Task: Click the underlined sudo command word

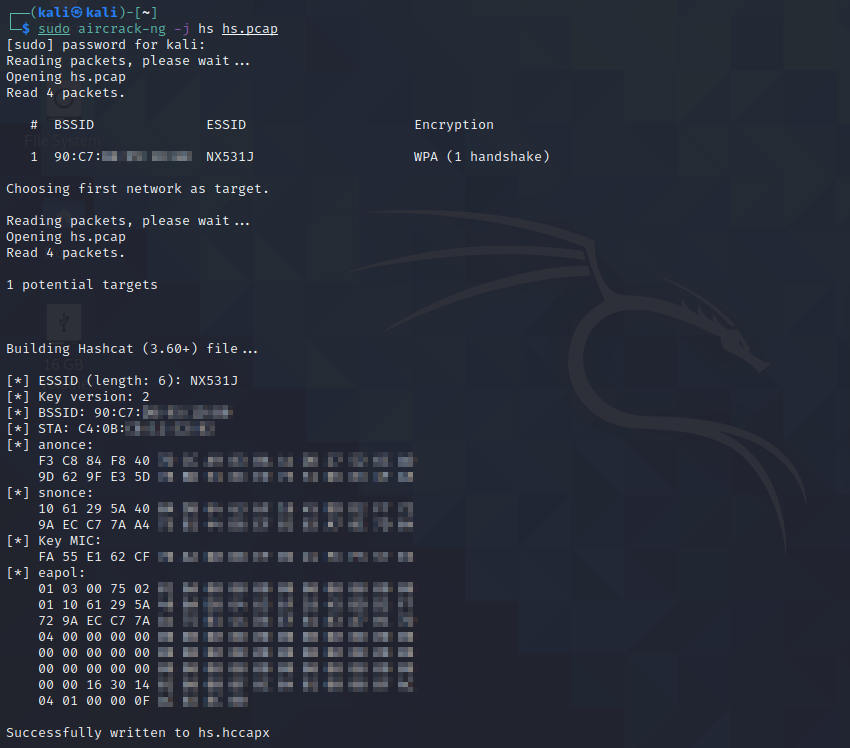Action: [x=54, y=29]
